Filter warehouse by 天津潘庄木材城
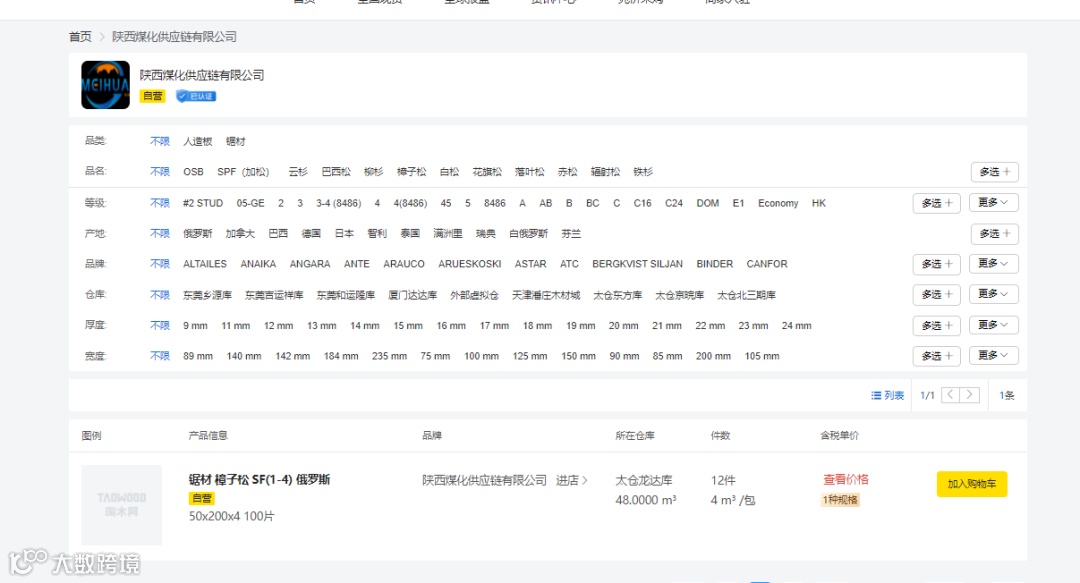Image resolution: width=1080 pixels, height=583 pixels. [x=546, y=295]
